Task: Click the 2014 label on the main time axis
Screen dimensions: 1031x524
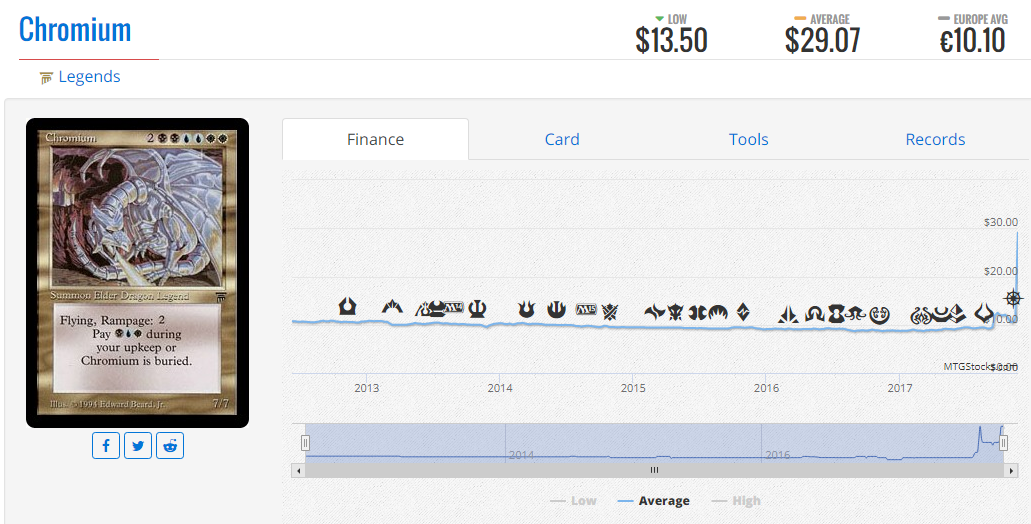Action: tap(500, 388)
